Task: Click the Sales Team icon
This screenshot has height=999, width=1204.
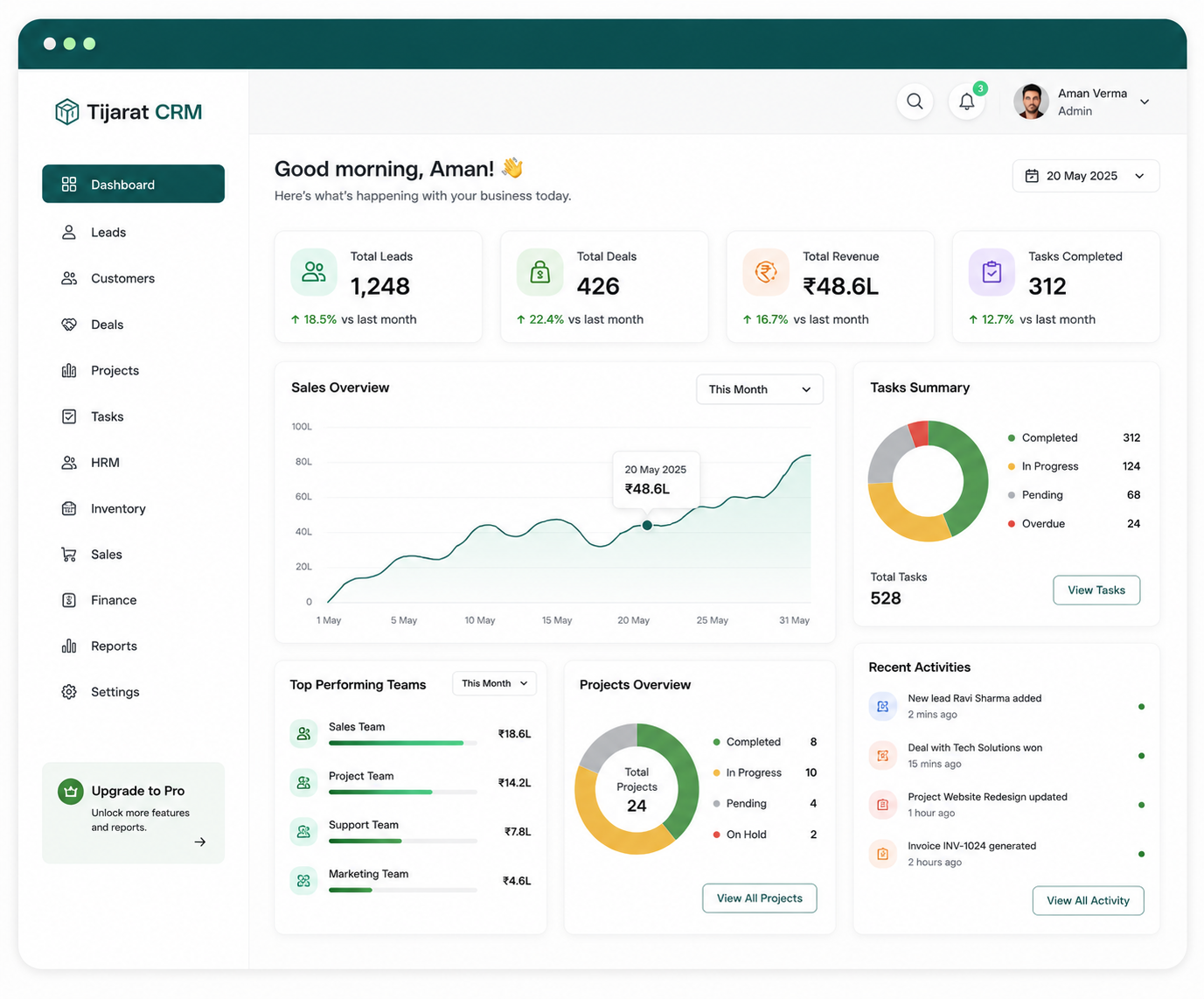Action: [303, 734]
